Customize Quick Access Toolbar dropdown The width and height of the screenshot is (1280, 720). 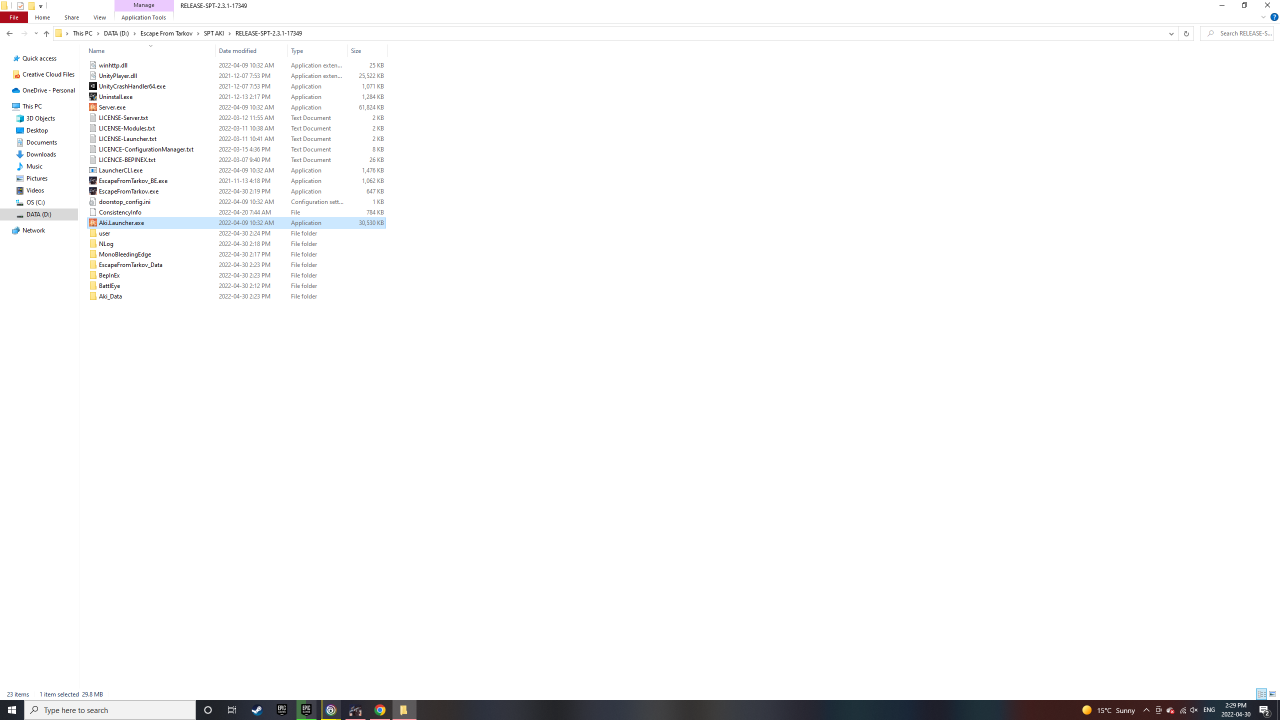(x=41, y=6)
